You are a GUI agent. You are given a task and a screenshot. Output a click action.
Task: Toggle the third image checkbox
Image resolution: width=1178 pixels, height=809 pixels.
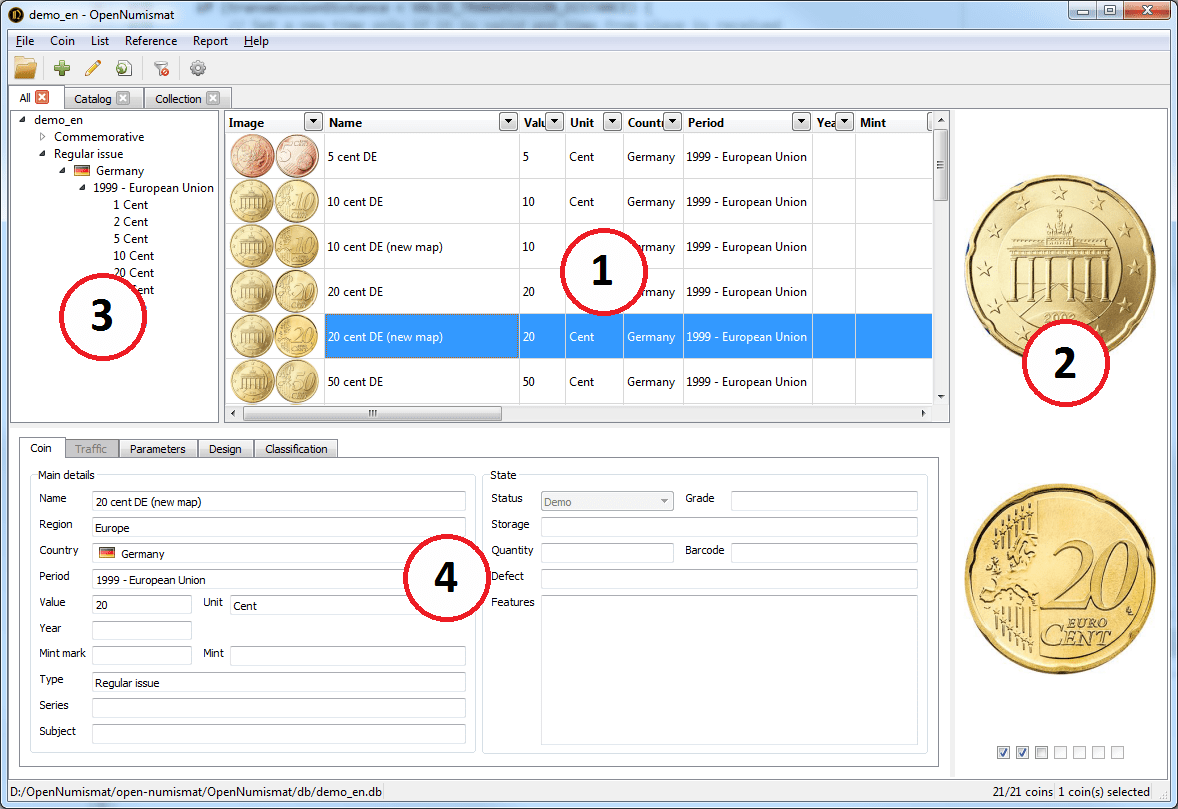(x=1041, y=753)
